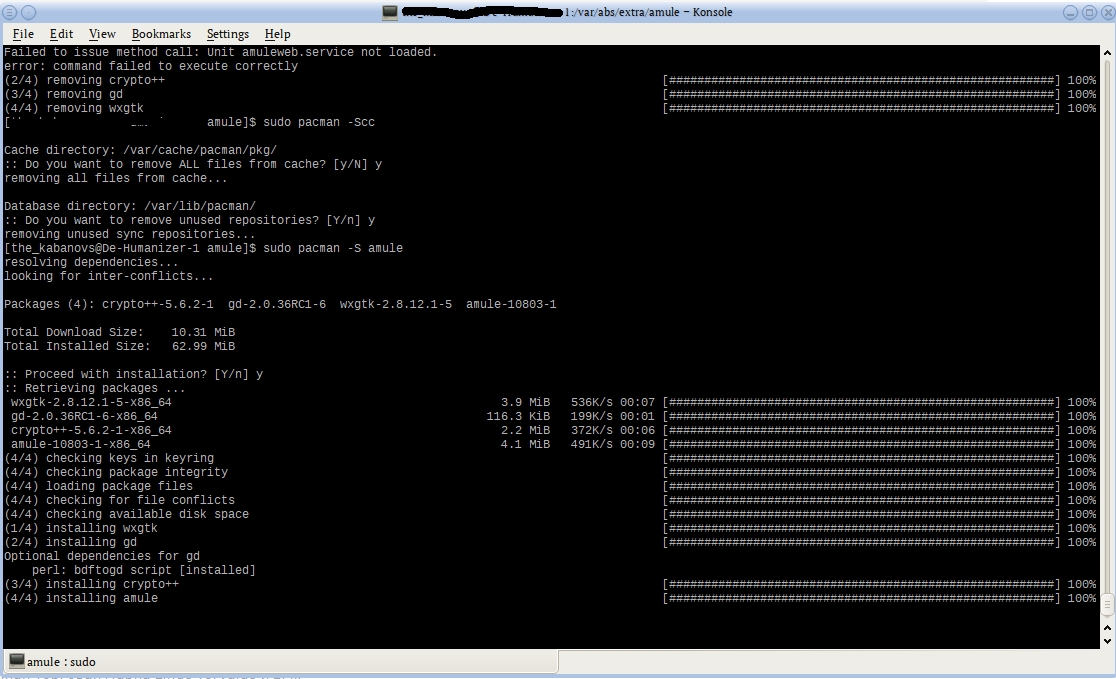Viewport: 1116px width, 679px height.
Task: Open the View menu
Action: coord(102,34)
